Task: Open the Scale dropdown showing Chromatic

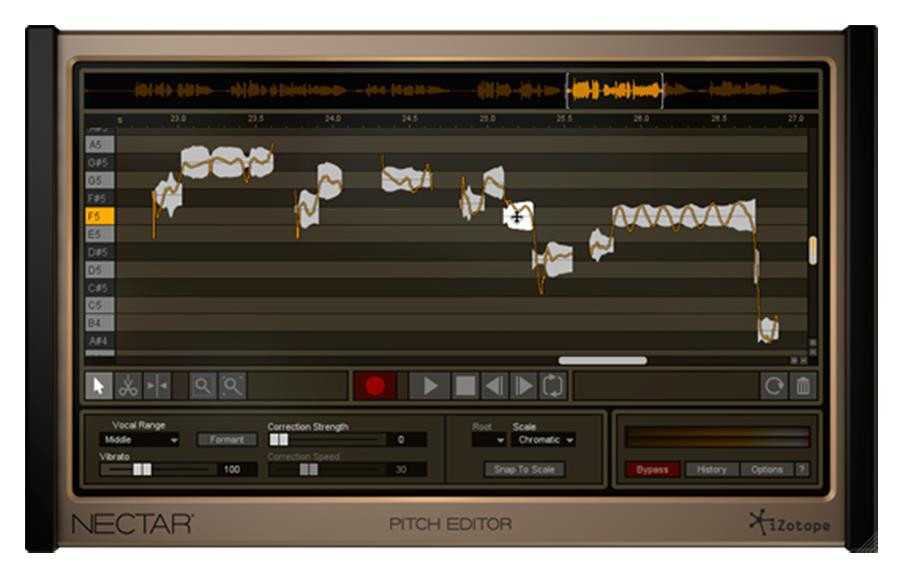Action: pyautogui.click(x=544, y=440)
